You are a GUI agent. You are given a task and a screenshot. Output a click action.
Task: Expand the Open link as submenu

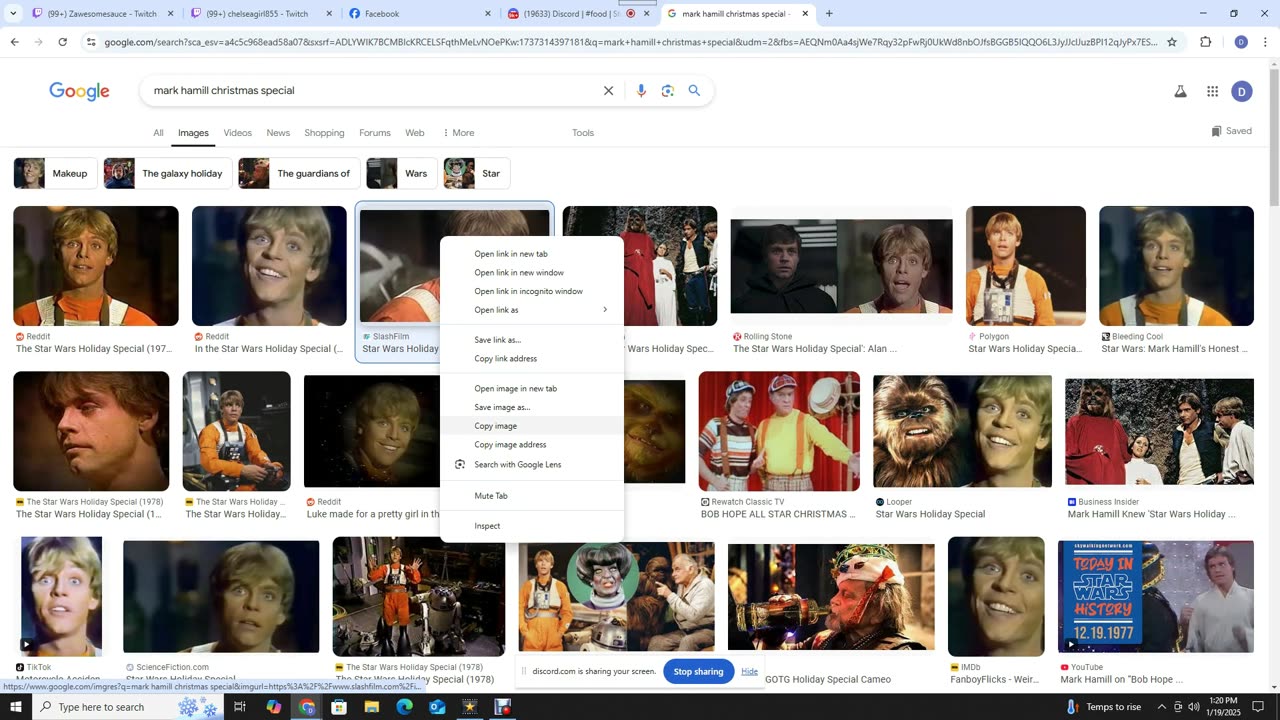(x=532, y=310)
